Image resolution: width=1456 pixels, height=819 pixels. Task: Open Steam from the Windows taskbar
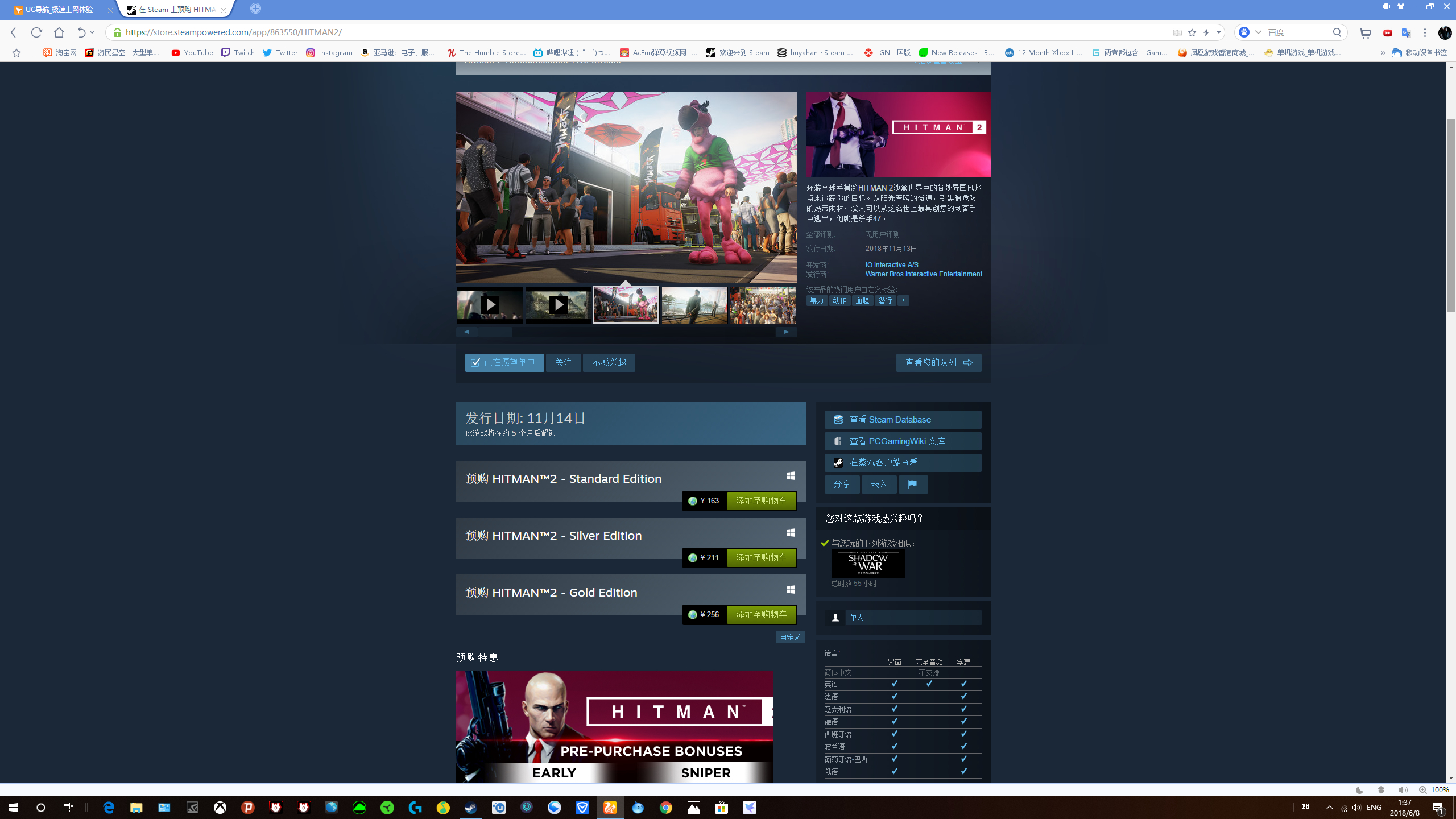click(x=471, y=808)
